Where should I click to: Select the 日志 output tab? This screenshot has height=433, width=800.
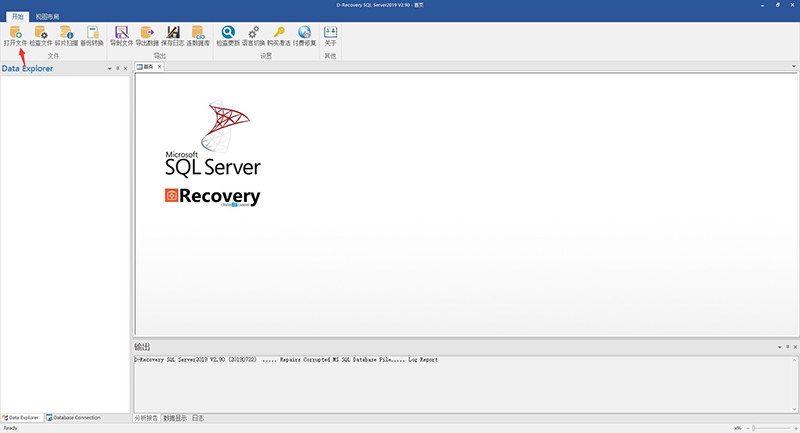(x=198, y=418)
